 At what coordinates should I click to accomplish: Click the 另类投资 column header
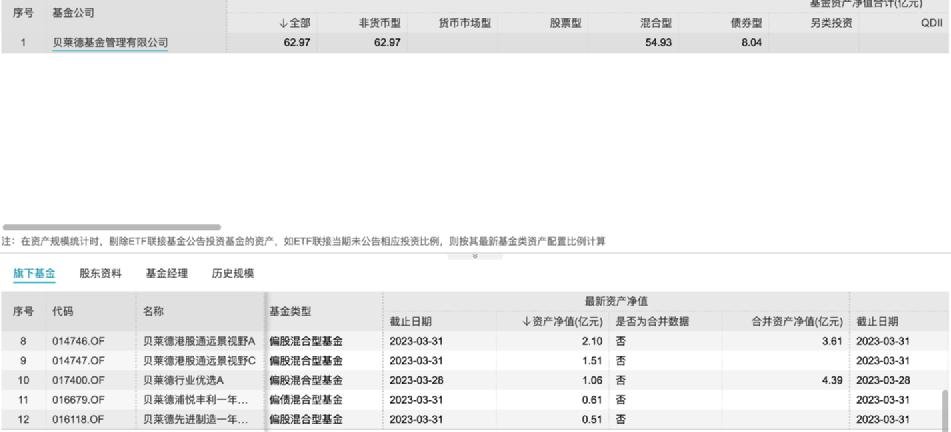point(832,24)
